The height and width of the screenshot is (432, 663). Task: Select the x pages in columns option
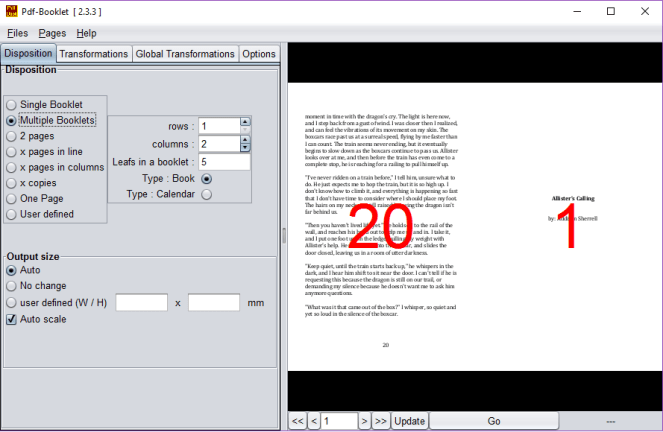point(11,168)
